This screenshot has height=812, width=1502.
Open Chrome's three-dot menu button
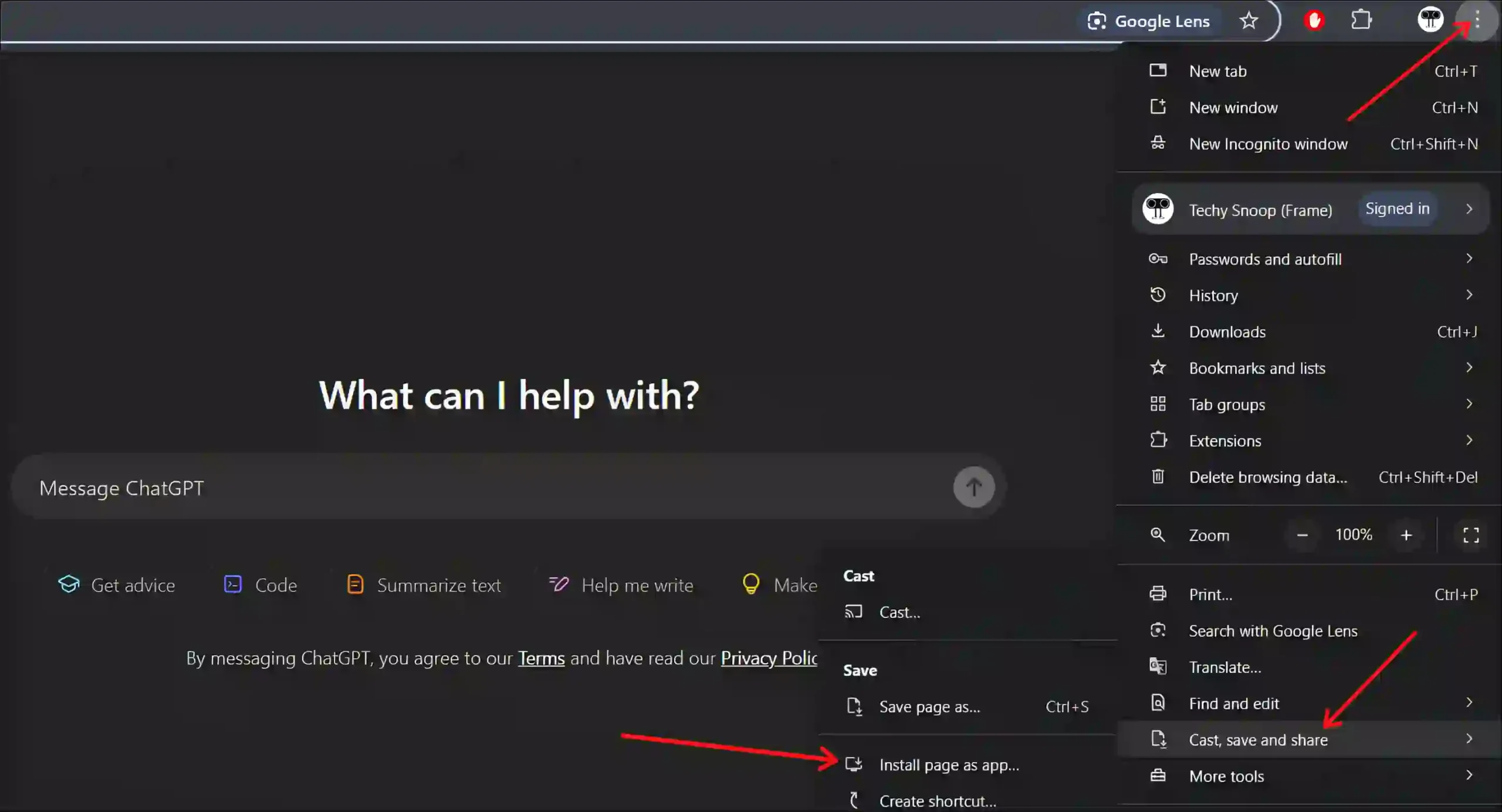click(x=1477, y=21)
